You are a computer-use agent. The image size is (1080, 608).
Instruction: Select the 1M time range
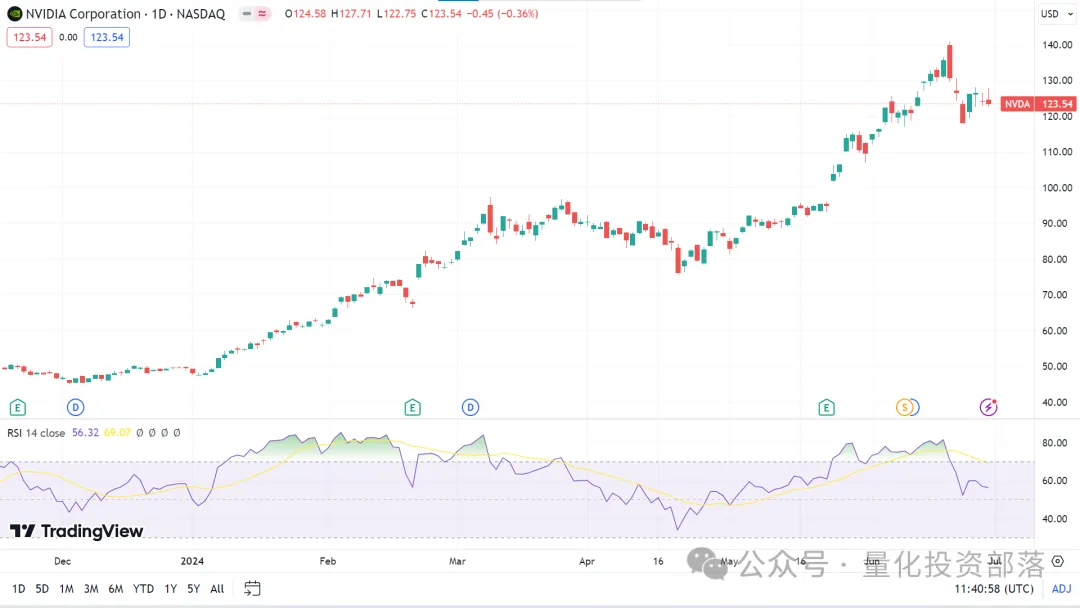click(x=66, y=589)
